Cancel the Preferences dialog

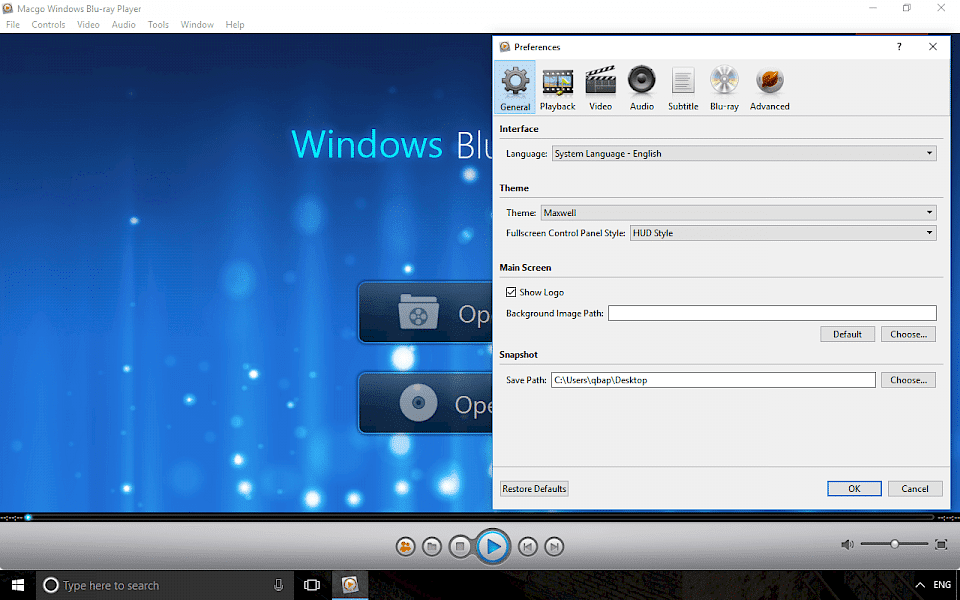click(x=915, y=489)
